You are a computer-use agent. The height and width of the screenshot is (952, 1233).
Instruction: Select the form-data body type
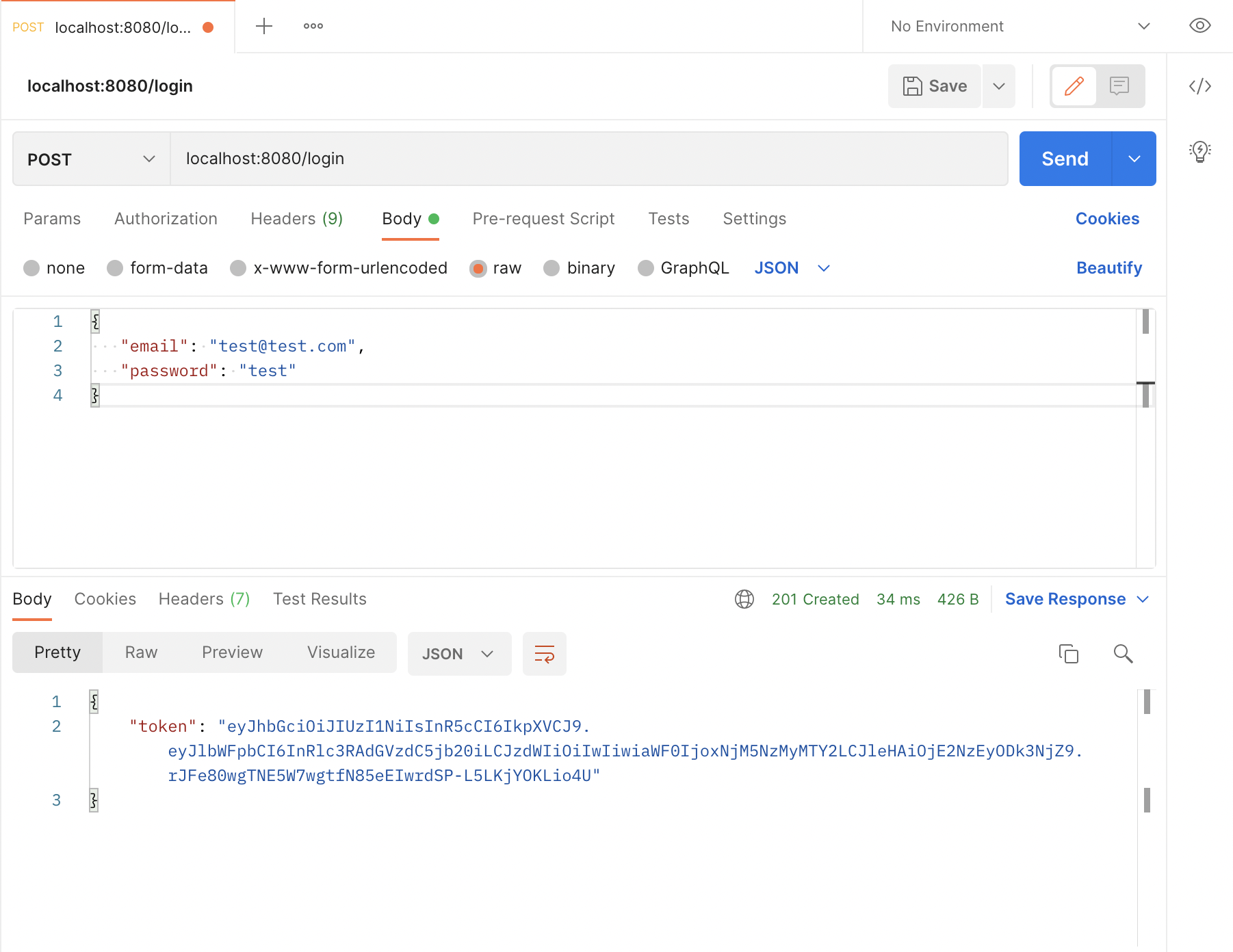pos(158,267)
